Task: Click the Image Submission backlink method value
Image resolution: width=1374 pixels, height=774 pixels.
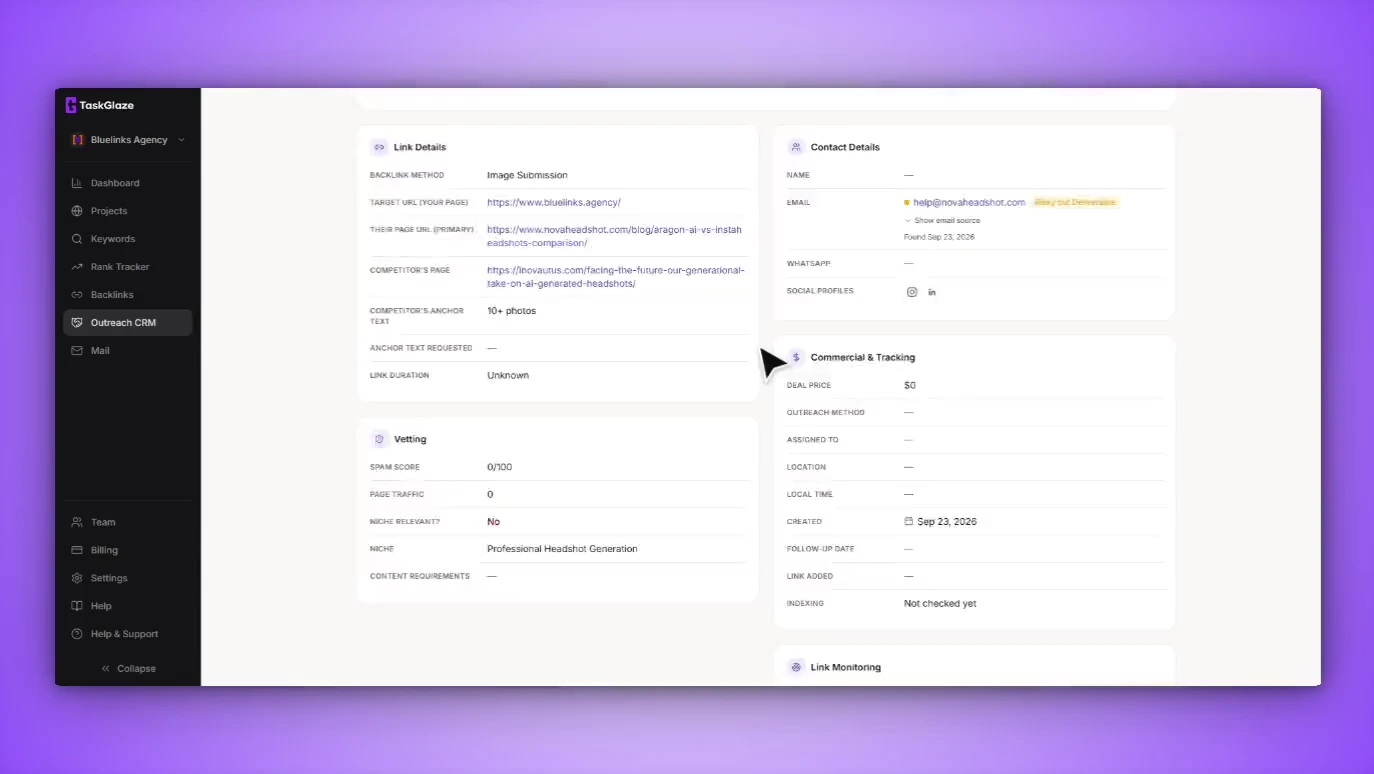Action: pos(527,175)
